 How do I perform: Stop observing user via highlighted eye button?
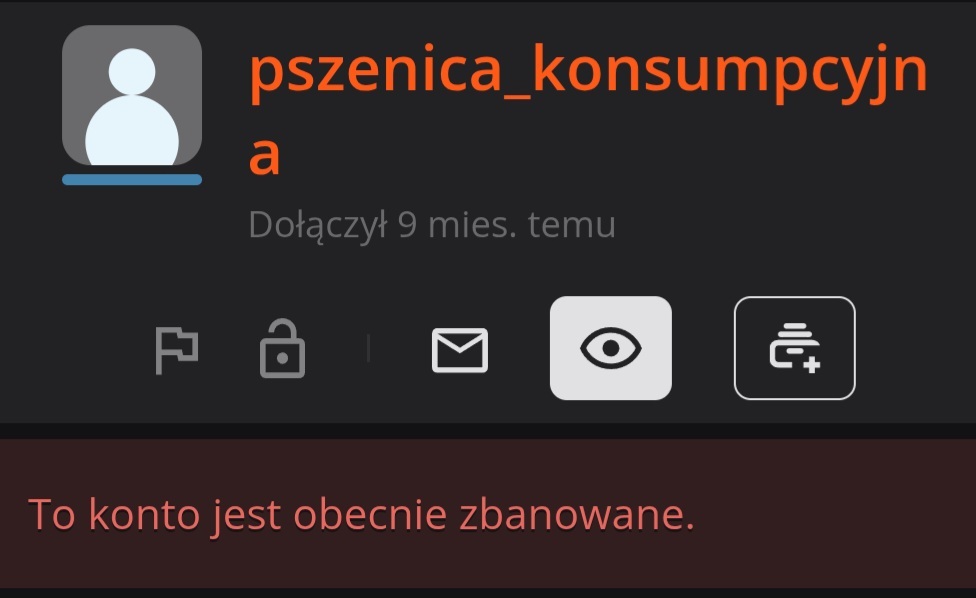(x=611, y=348)
